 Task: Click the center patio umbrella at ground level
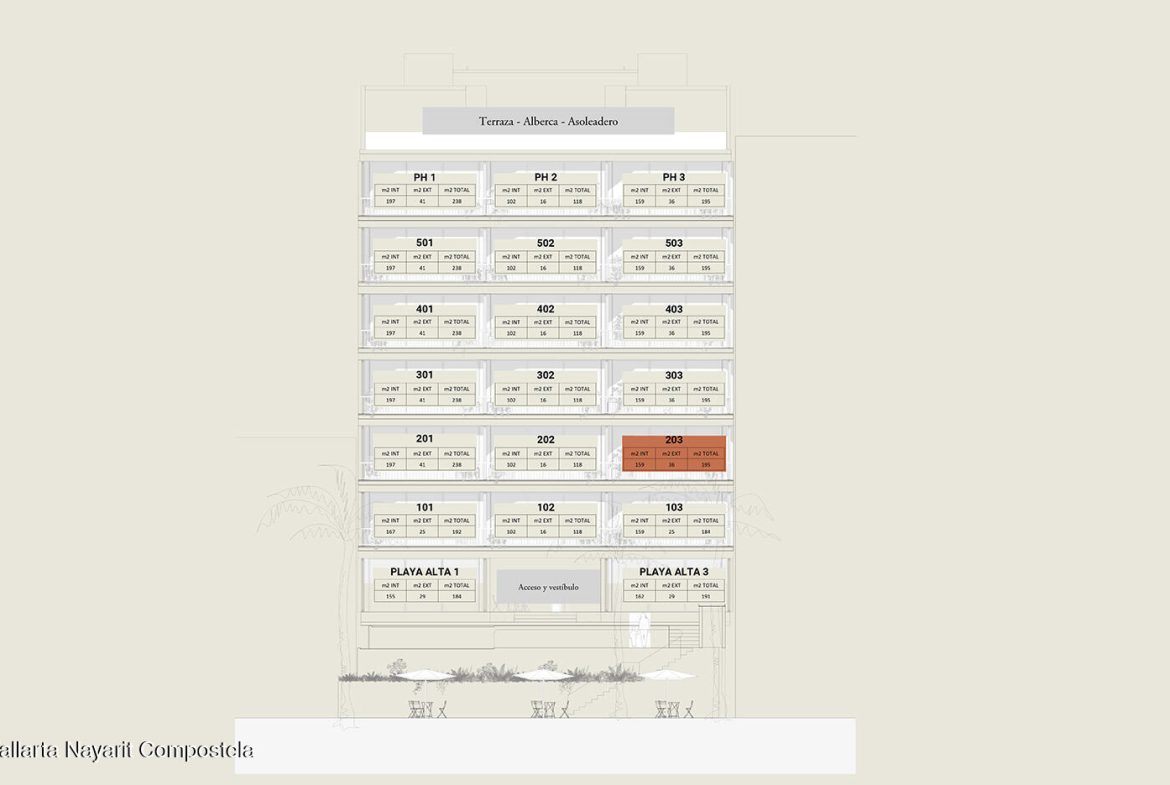541,677
